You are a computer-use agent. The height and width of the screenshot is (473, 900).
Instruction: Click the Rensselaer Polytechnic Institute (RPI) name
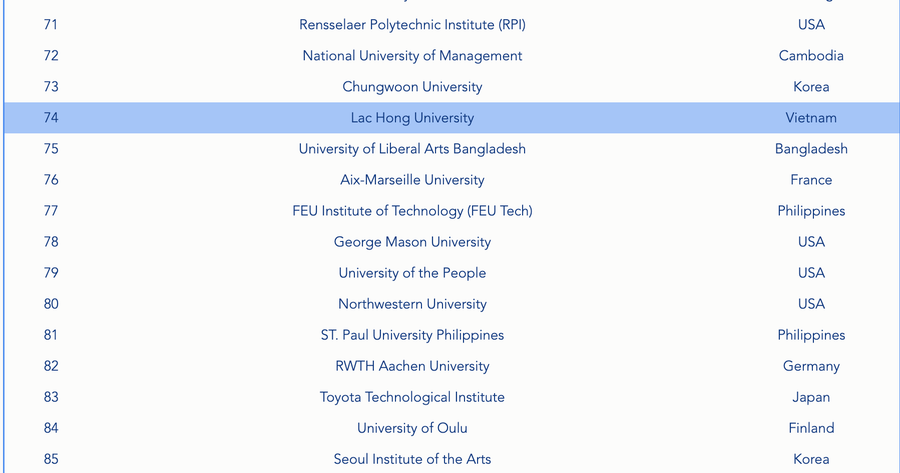[412, 25]
